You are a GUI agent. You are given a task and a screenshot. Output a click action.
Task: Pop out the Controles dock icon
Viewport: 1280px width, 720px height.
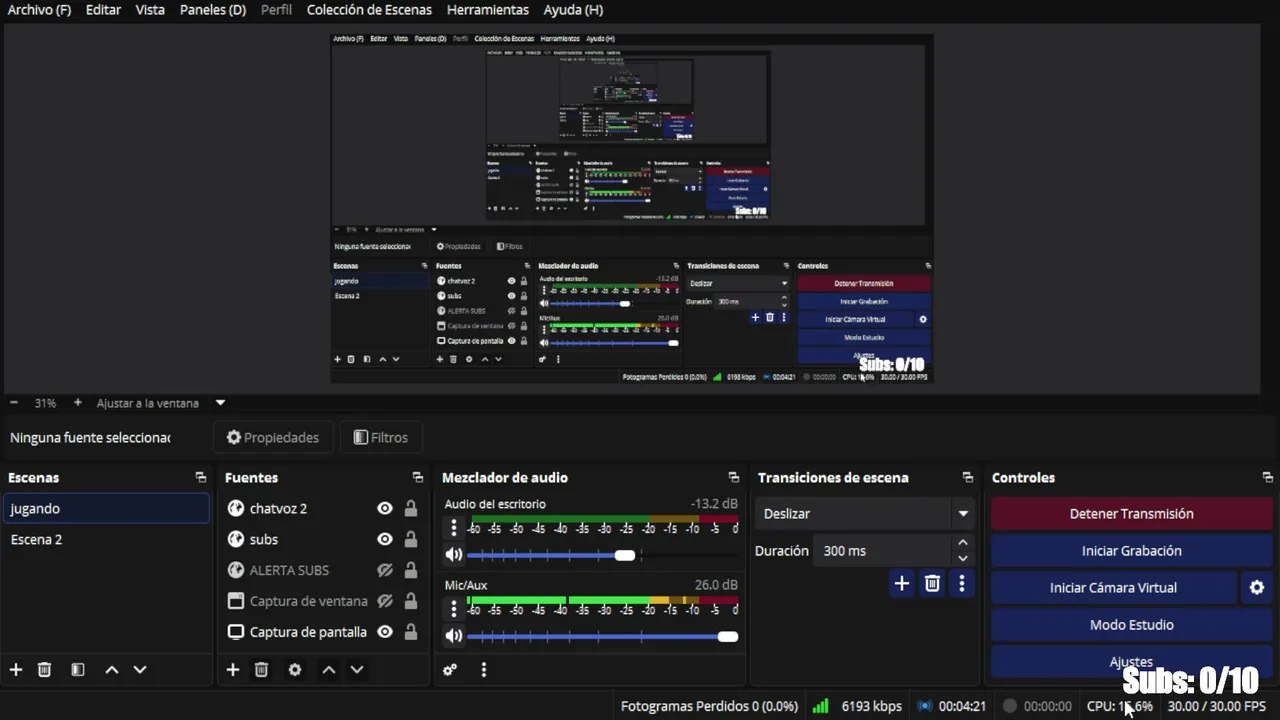pos(1267,478)
